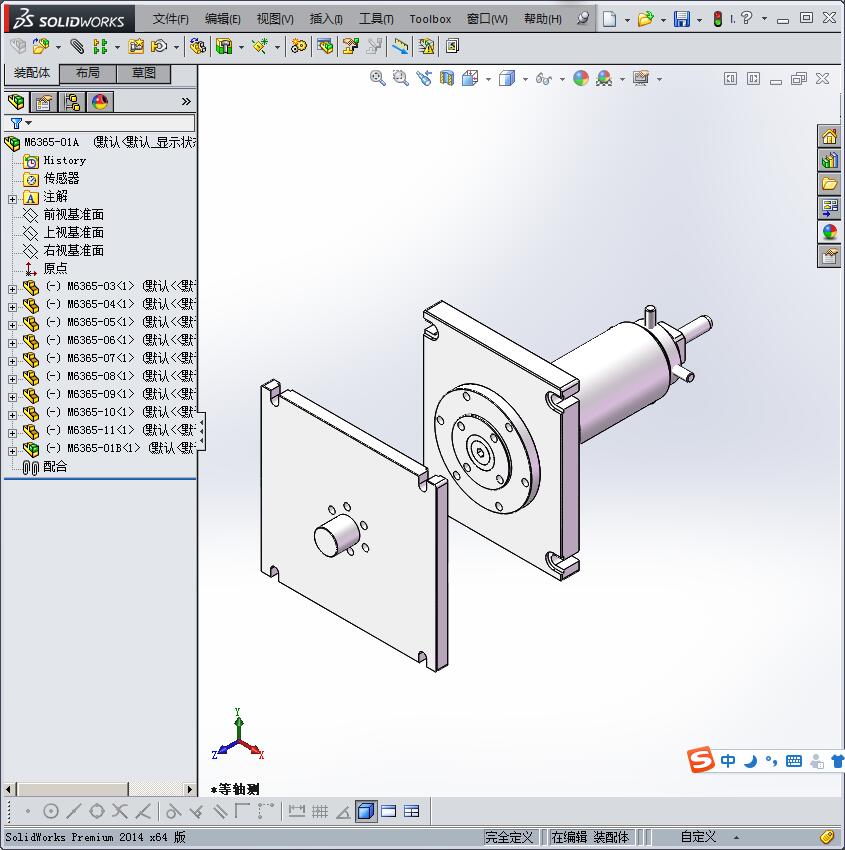845x850 pixels.
Task: Open the Assembly Visualization warning tool
Action: point(427,47)
